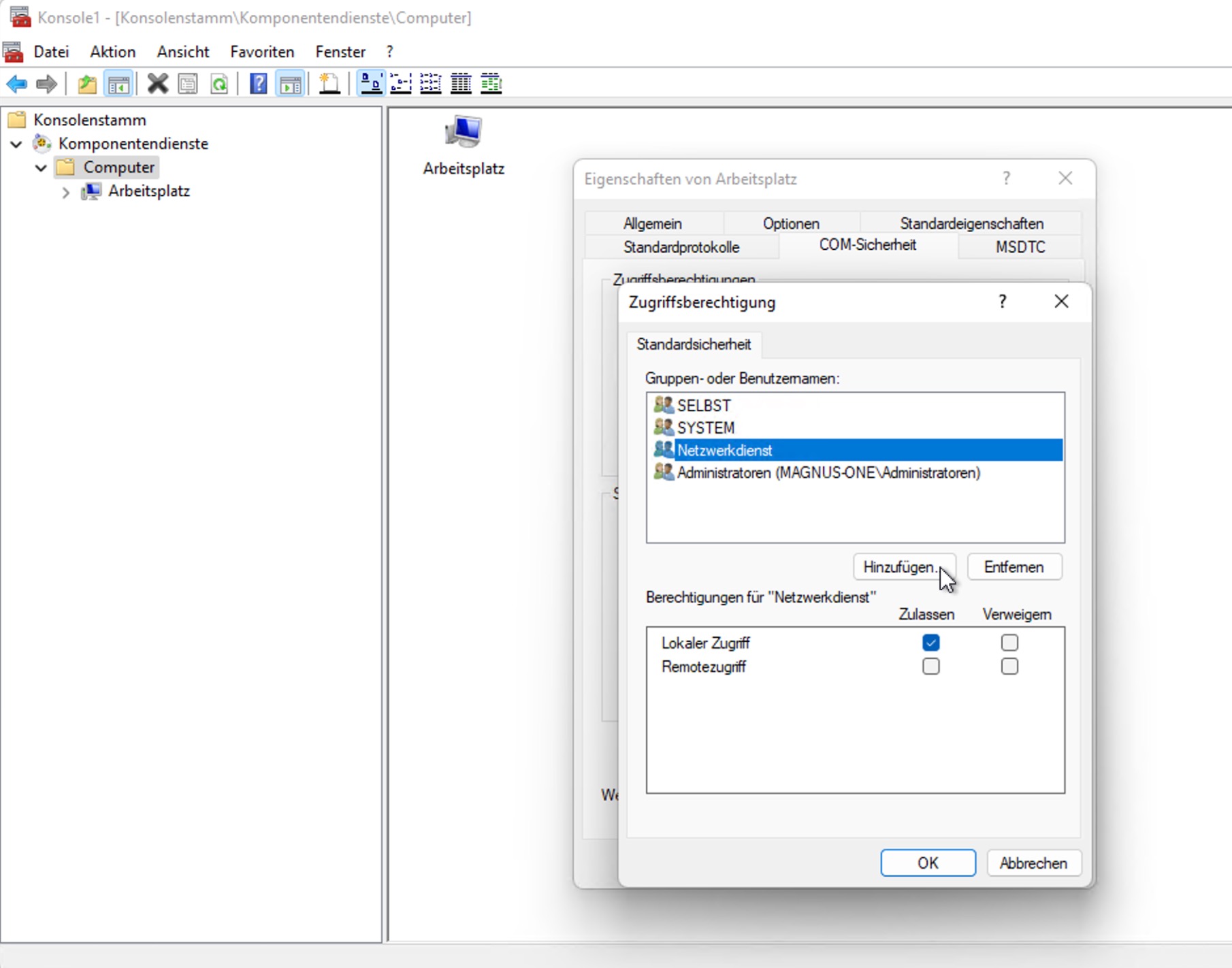The image size is (1232, 968).
Task: Open the Datei menu
Action: coord(52,52)
